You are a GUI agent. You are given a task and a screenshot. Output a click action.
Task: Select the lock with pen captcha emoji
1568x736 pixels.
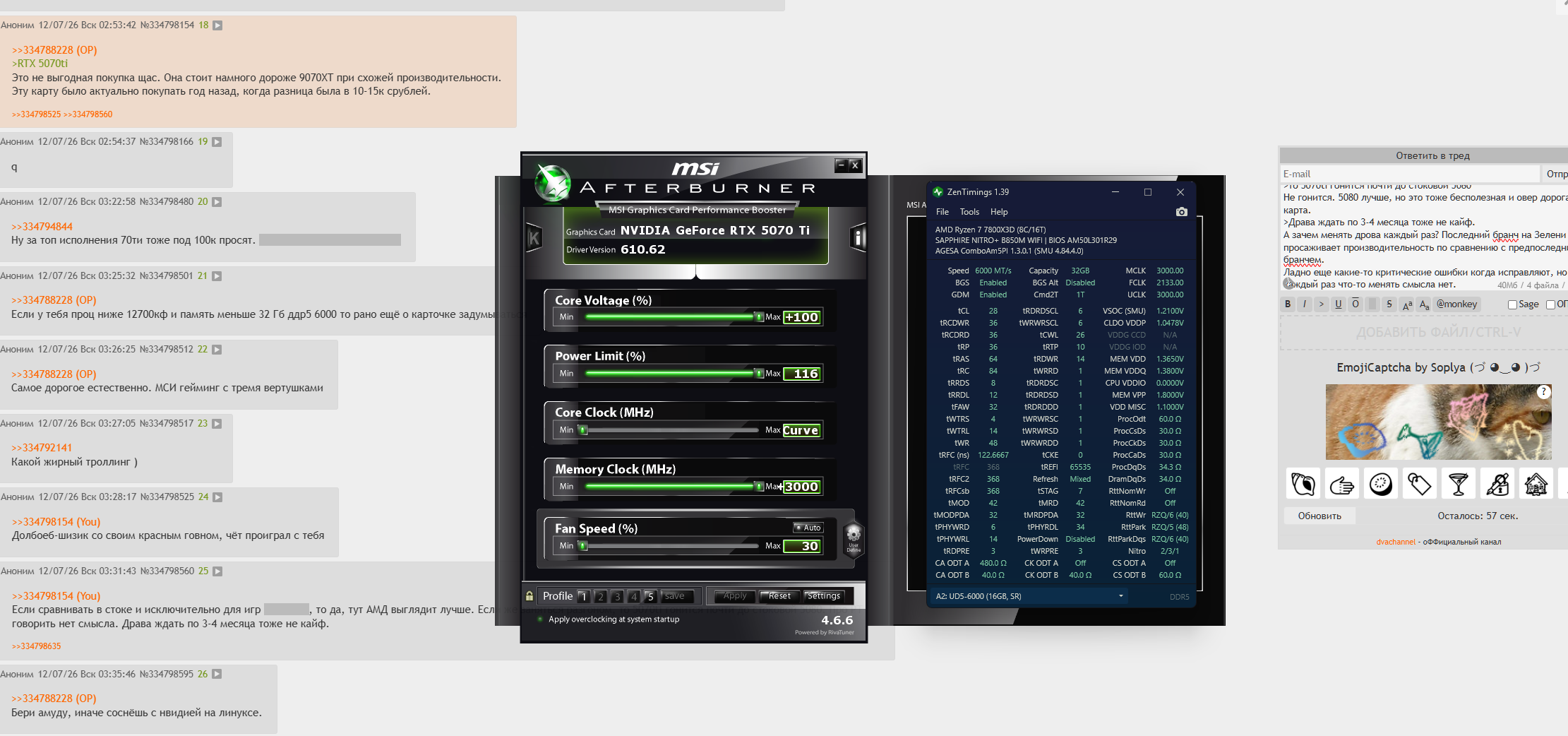pos(1497,484)
